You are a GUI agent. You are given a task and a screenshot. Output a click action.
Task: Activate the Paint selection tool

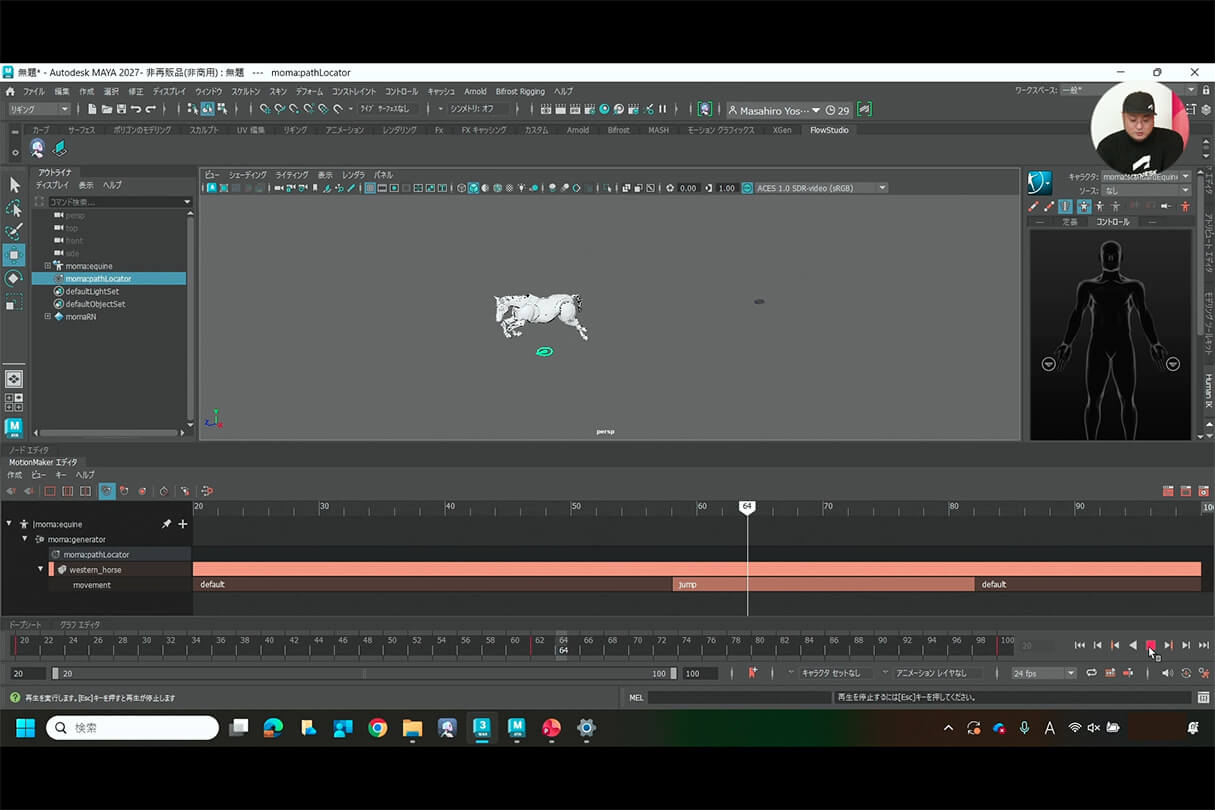[x=14, y=231]
